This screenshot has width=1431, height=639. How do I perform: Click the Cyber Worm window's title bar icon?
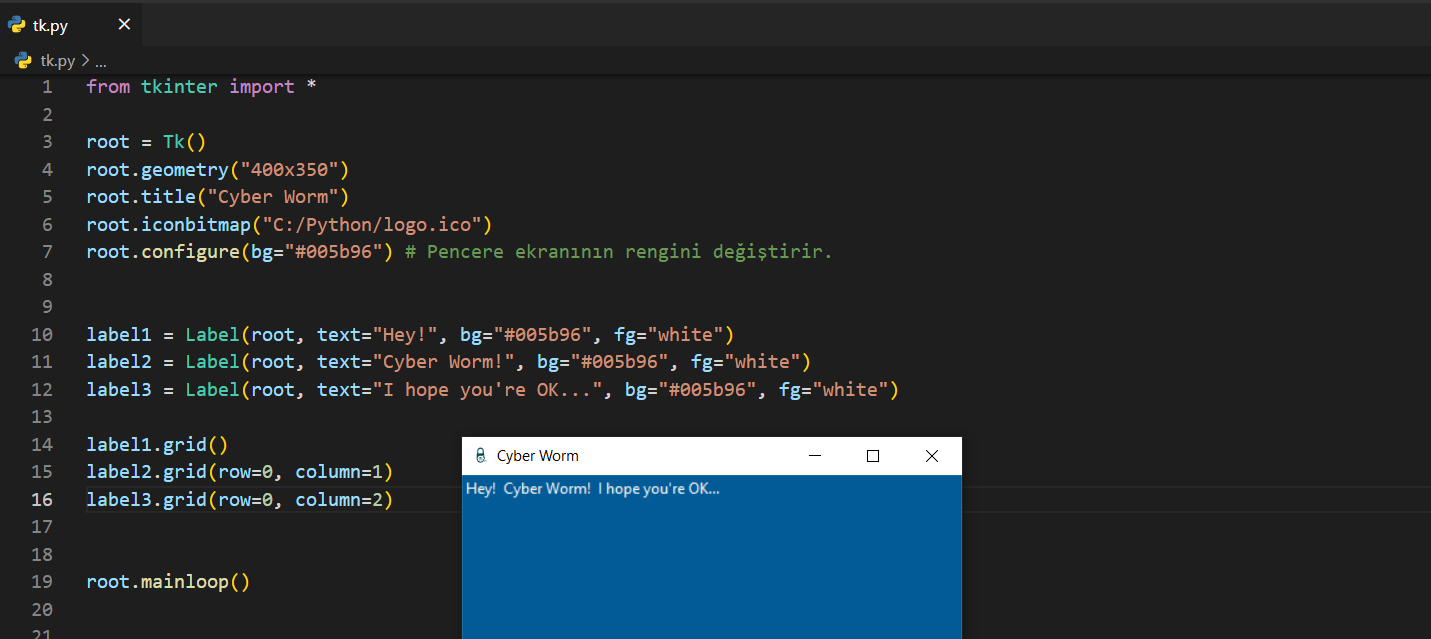[x=480, y=456]
